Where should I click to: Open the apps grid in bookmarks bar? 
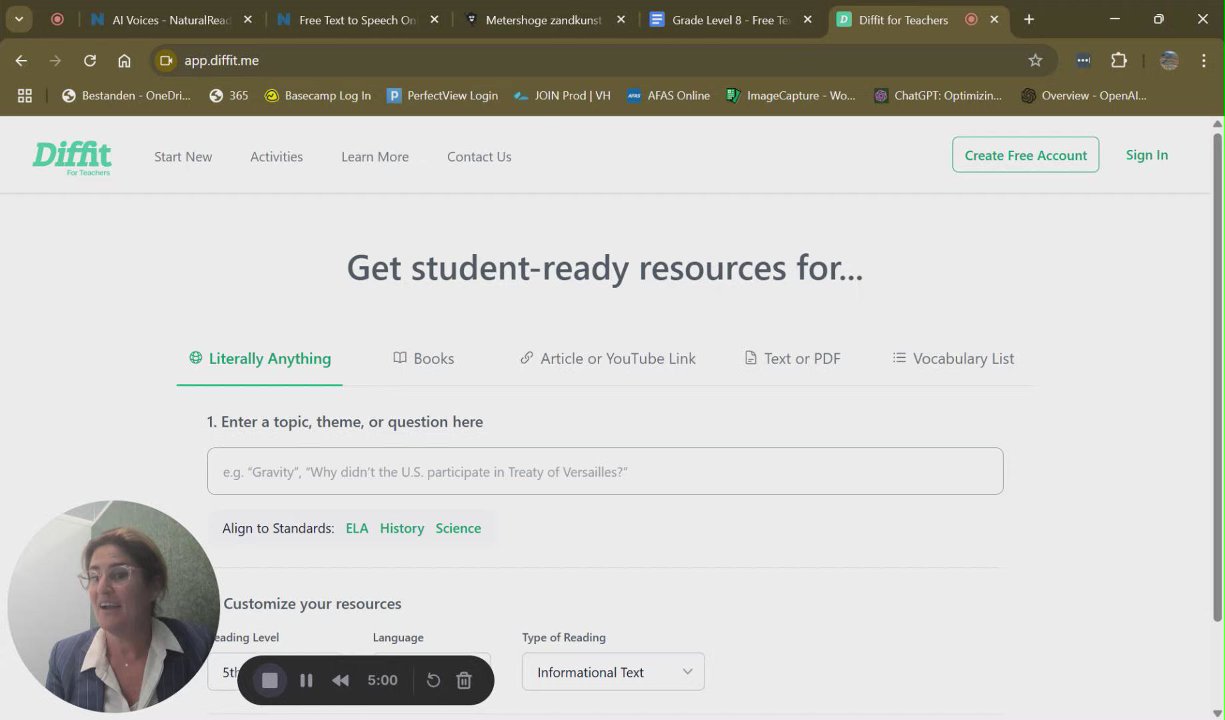click(x=25, y=95)
